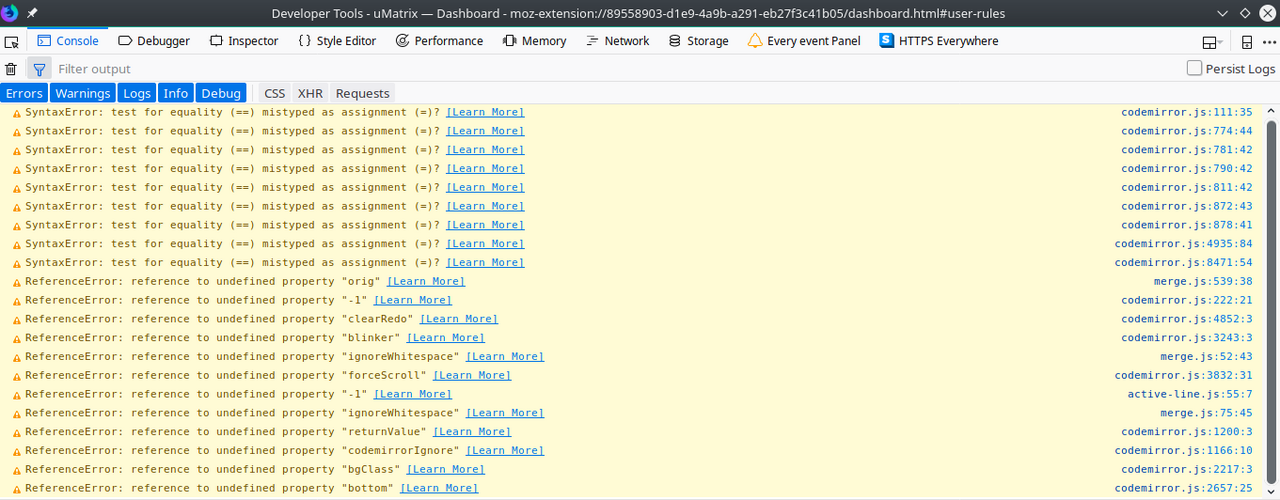The width and height of the screenshot is (1280, 500).
Task: Open source link codemirror.js:8471:54
Action: [x=1184, y=263]
